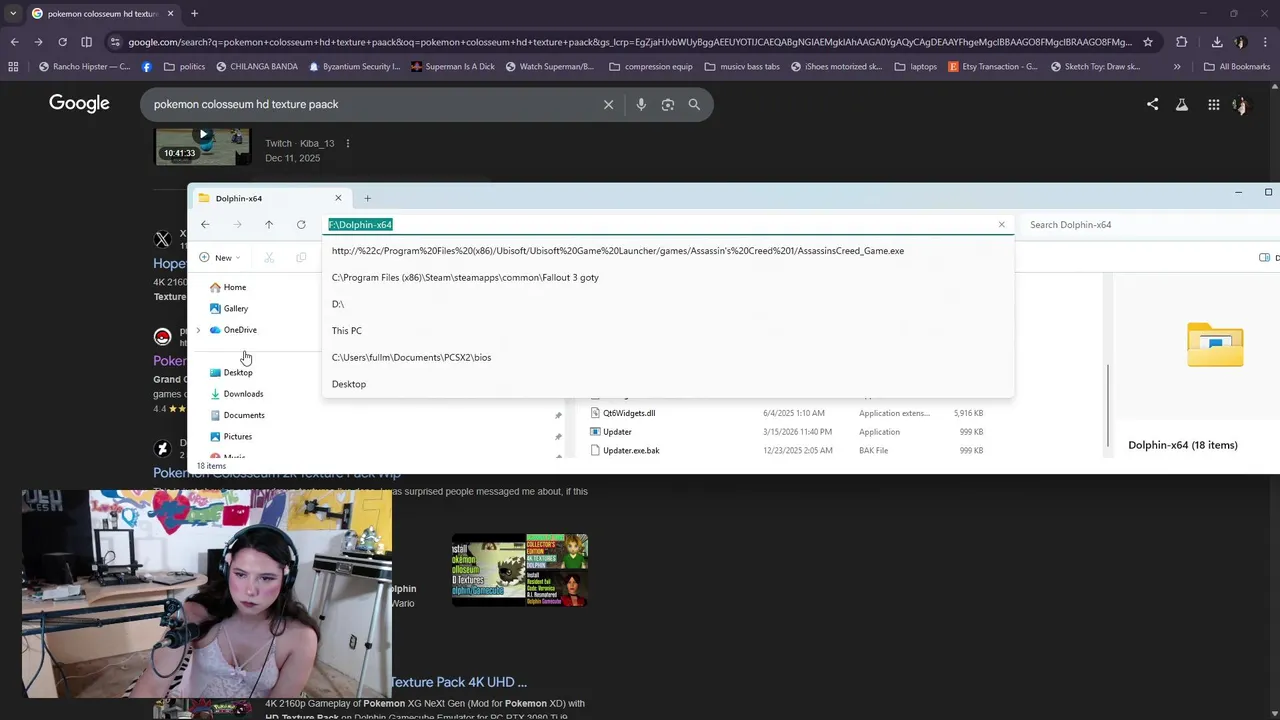Image resolution: width=1280 pixels, height=720 pixels.
Task: Open Desktop in Explorer quick access
Action: pos(231,372)
